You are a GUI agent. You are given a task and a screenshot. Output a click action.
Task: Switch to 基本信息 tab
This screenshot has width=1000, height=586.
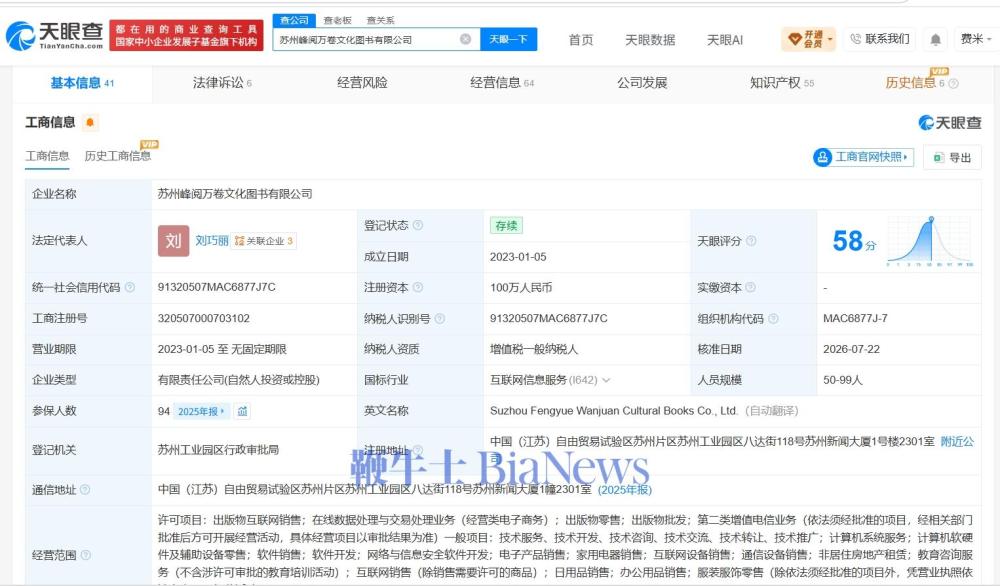82,83
